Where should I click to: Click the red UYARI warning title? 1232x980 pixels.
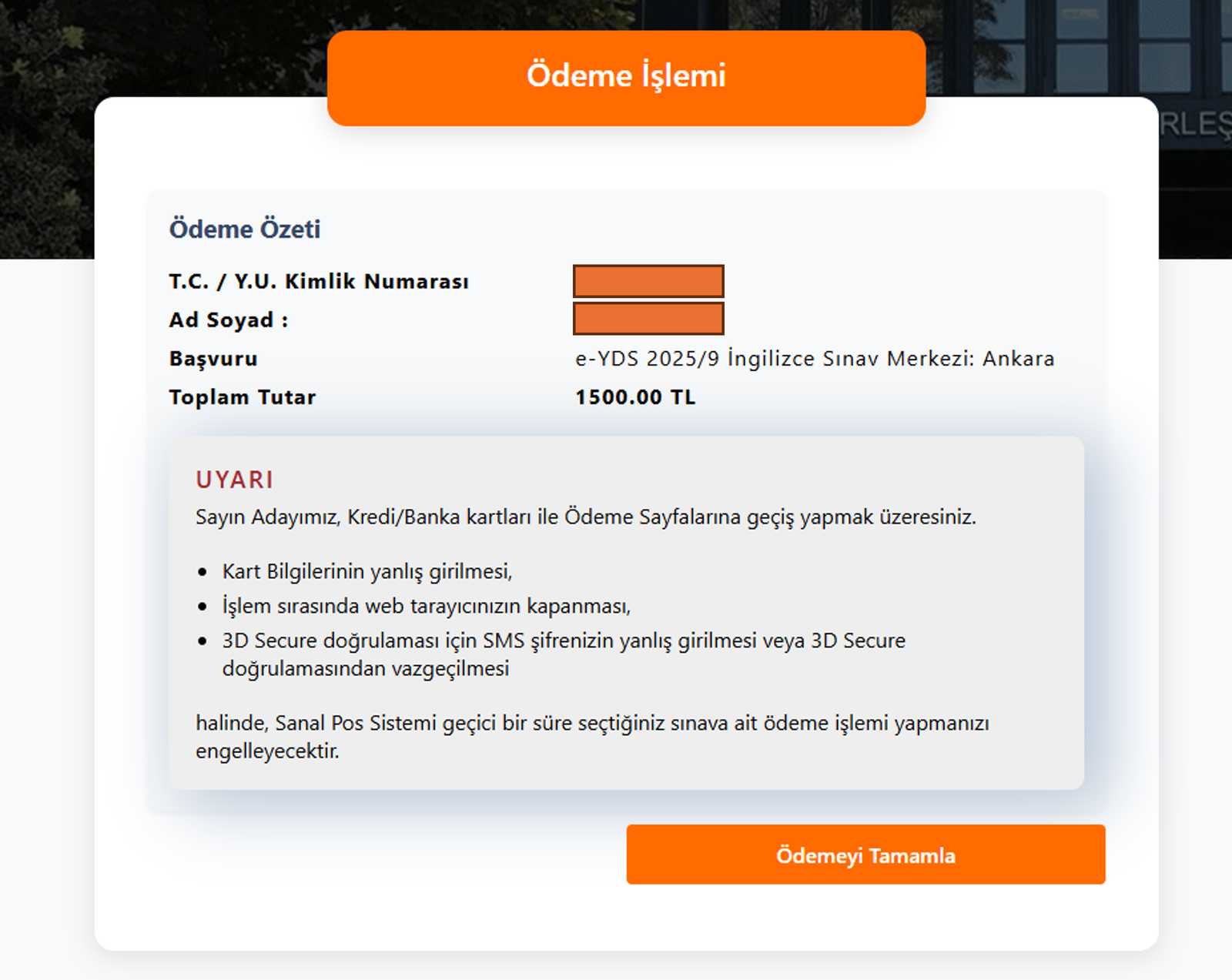pos(235,480)
